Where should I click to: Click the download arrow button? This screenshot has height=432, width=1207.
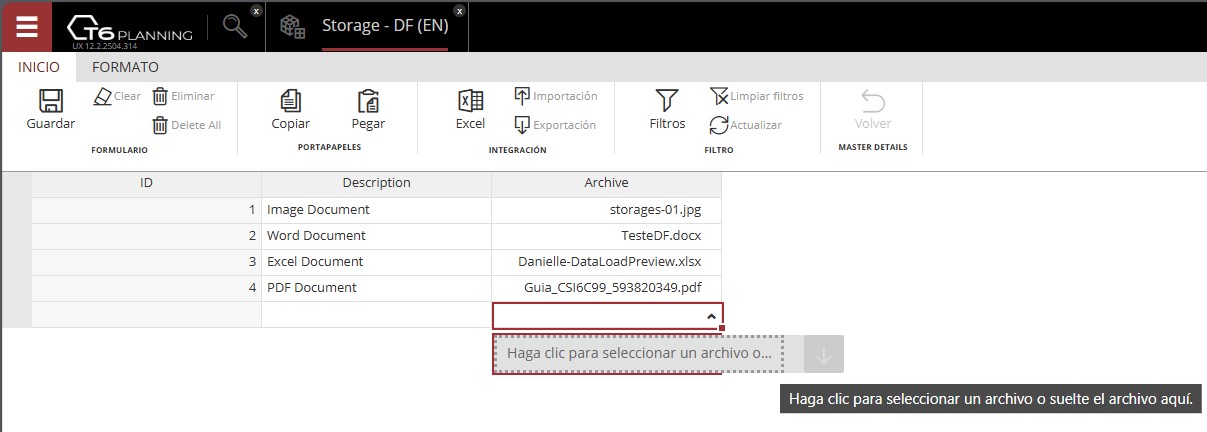[x=824, y=355]
